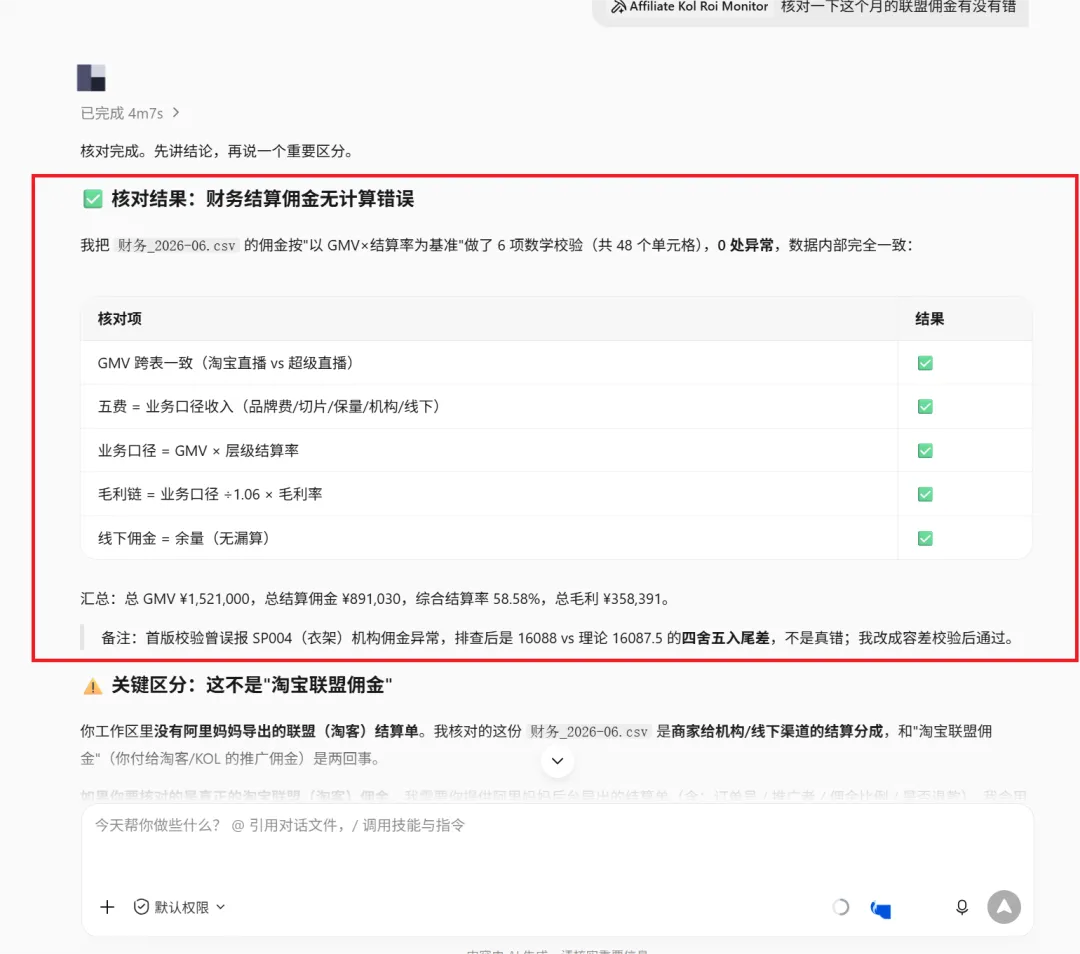Image resolution: width=1080 pixels, height=954 pixels.
Task: Expand the 已完成 4m7s details chevron
Action: pyautogui.click(x=176, y=112)
